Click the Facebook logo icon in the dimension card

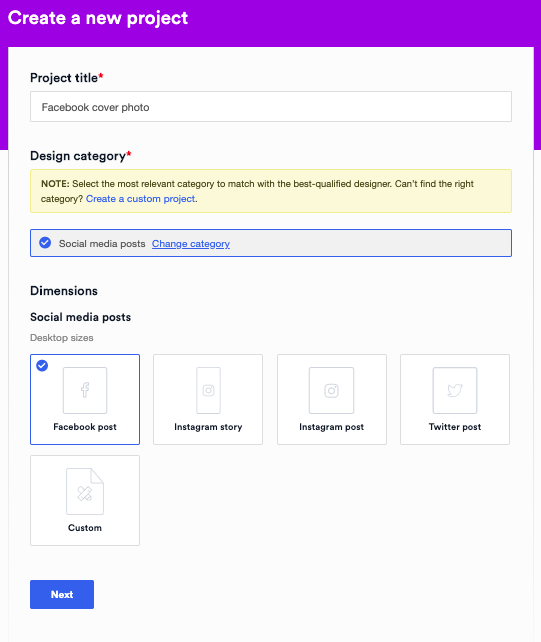85,390
